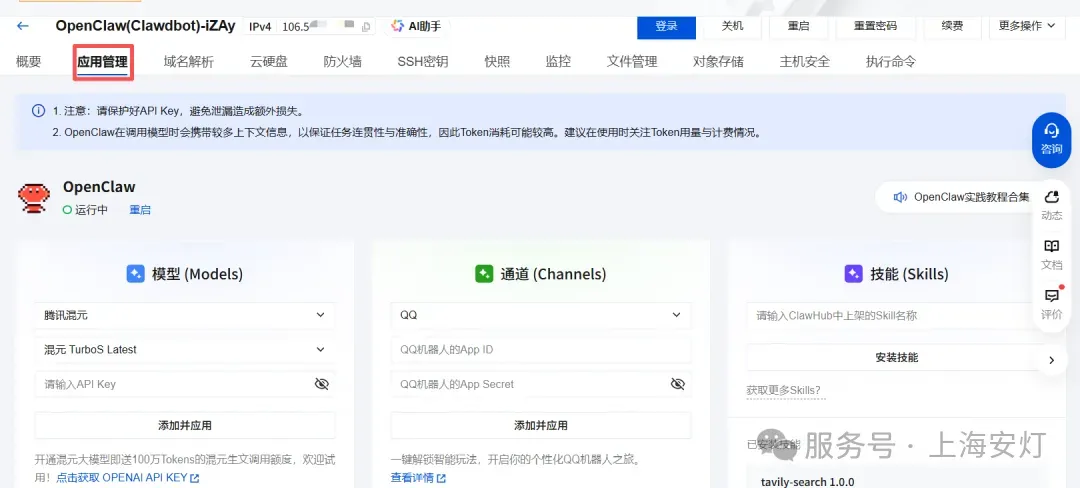1080x488 pixels.
Task: Open the OpenClaw实践教程合集 link
Action: click(971, 197)
